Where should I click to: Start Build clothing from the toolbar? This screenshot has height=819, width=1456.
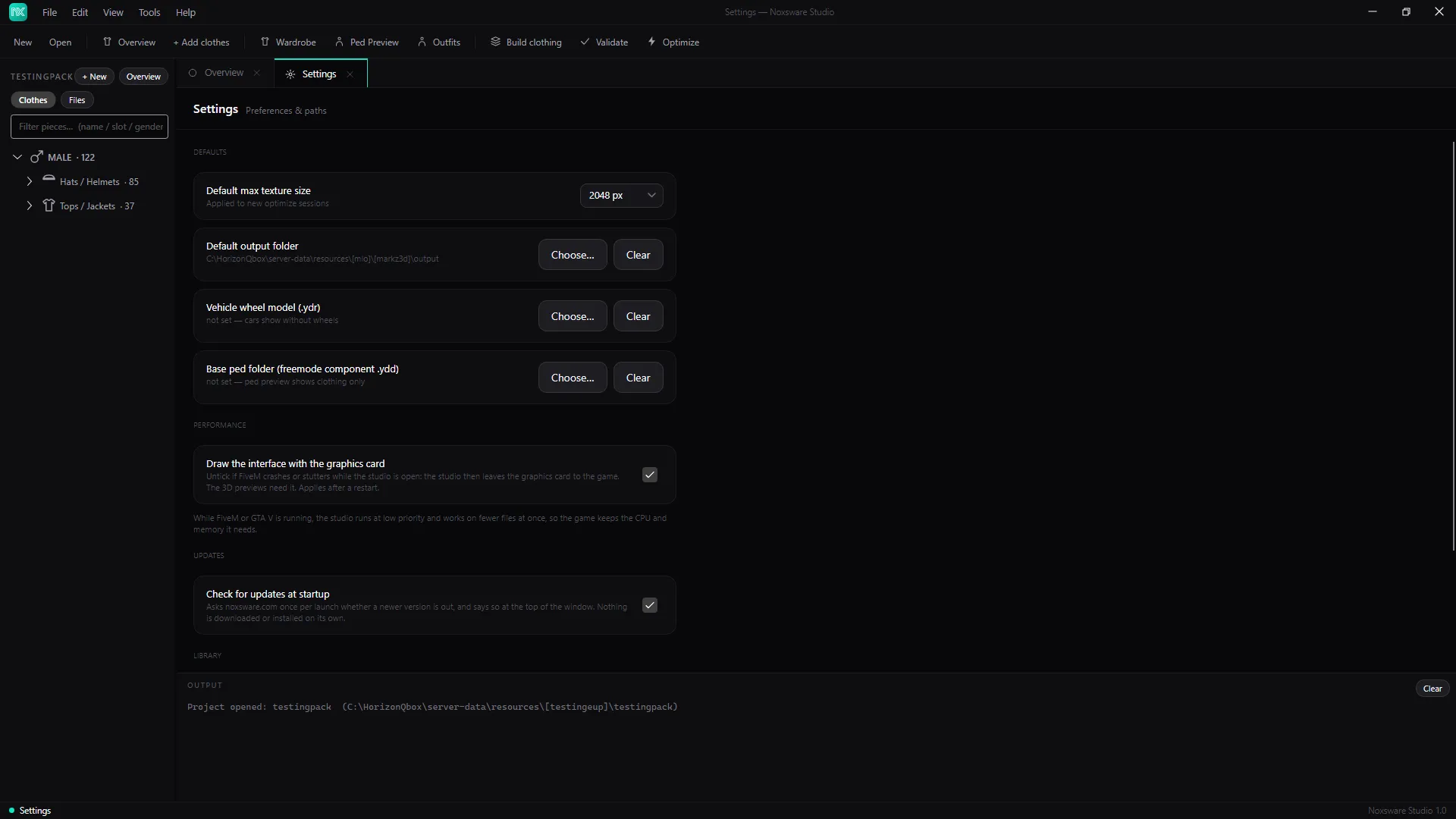526,42
